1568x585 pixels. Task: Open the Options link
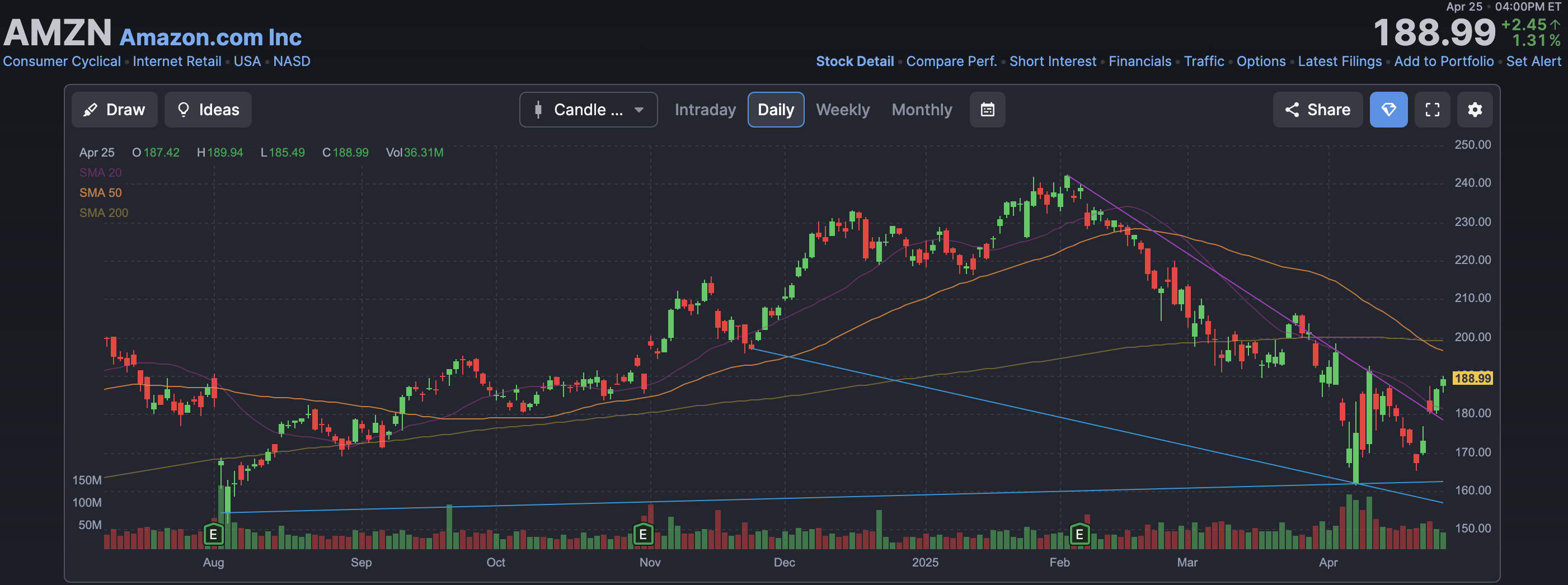1261,62
